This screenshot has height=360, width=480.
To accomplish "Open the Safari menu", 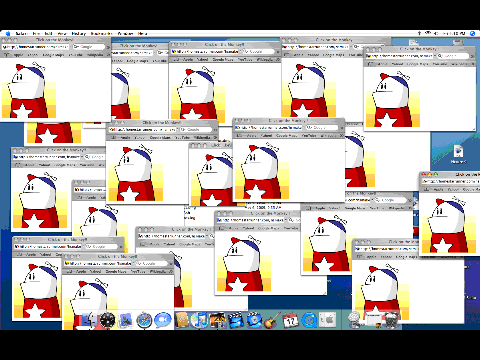I will (x=21, y=33).
